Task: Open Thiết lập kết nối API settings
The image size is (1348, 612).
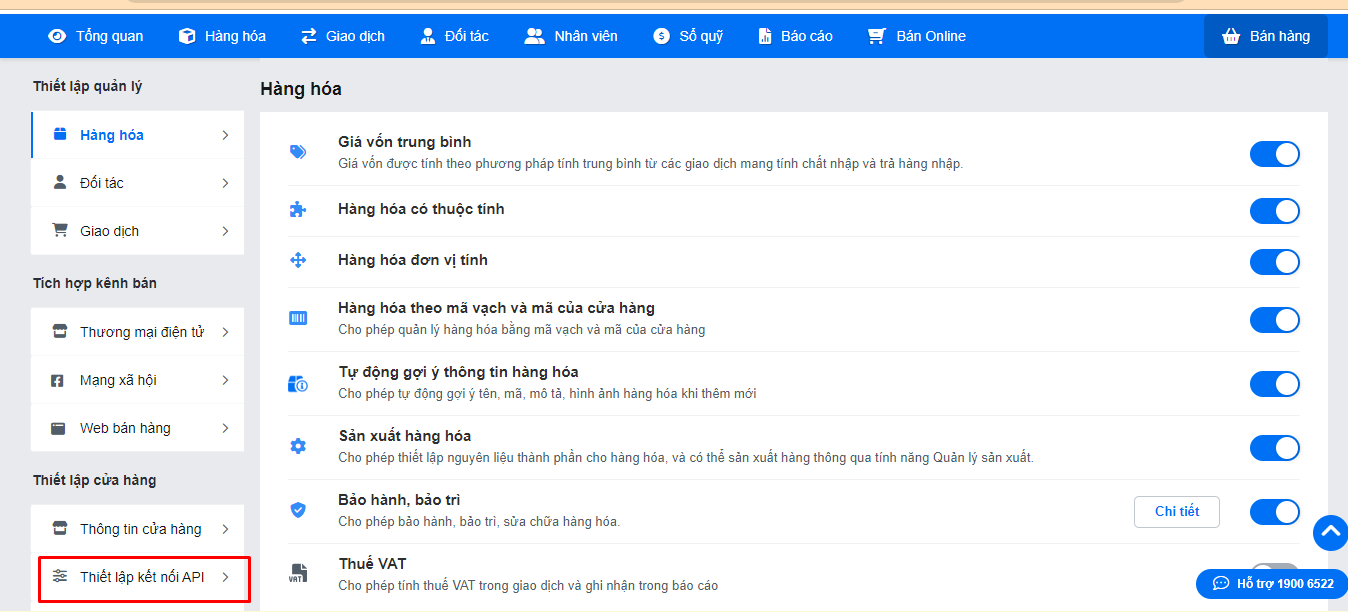Action: pos(142,577)
